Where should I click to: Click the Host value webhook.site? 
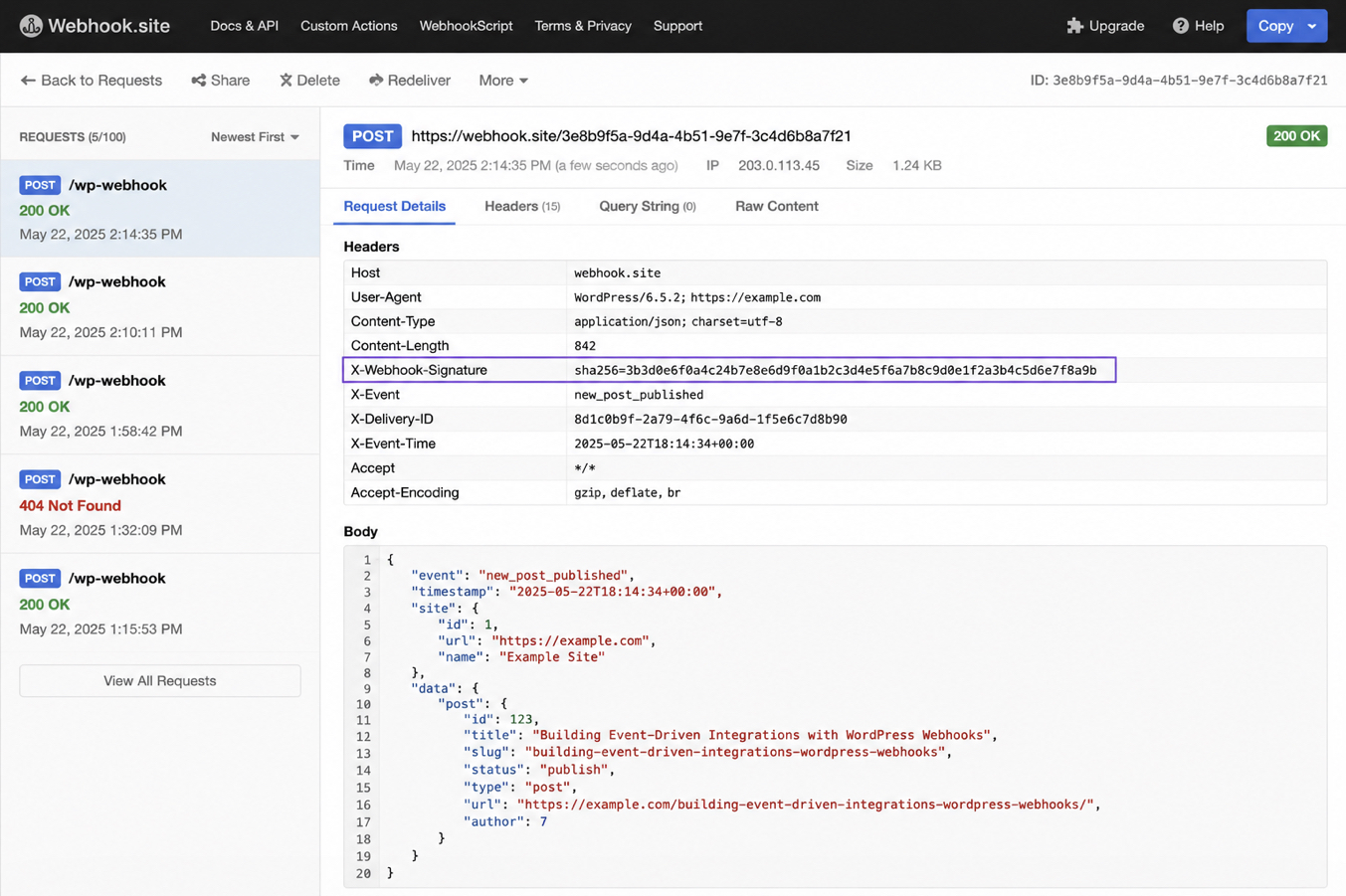click(617, 272)
